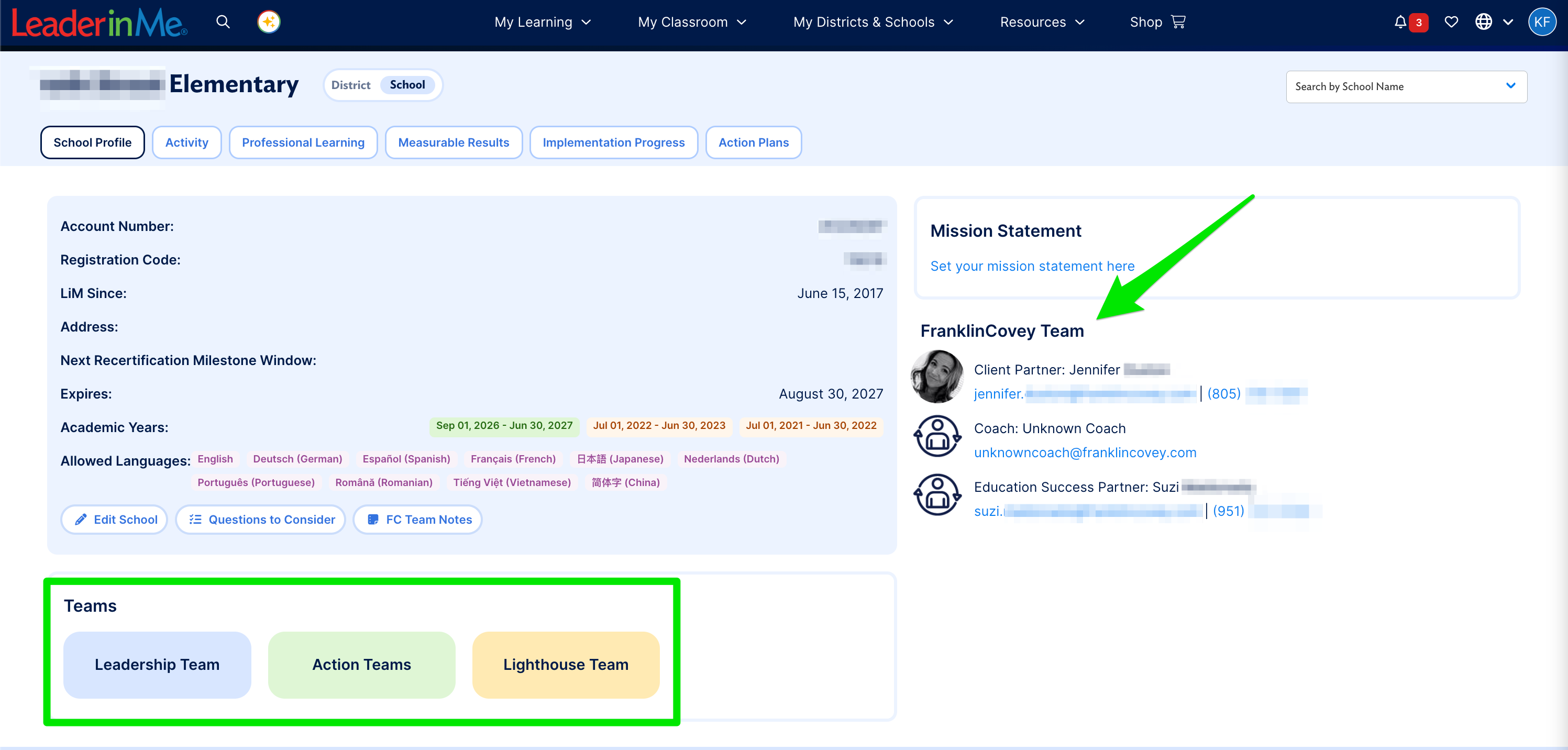Expand My Classroom menu

[692, 22]
